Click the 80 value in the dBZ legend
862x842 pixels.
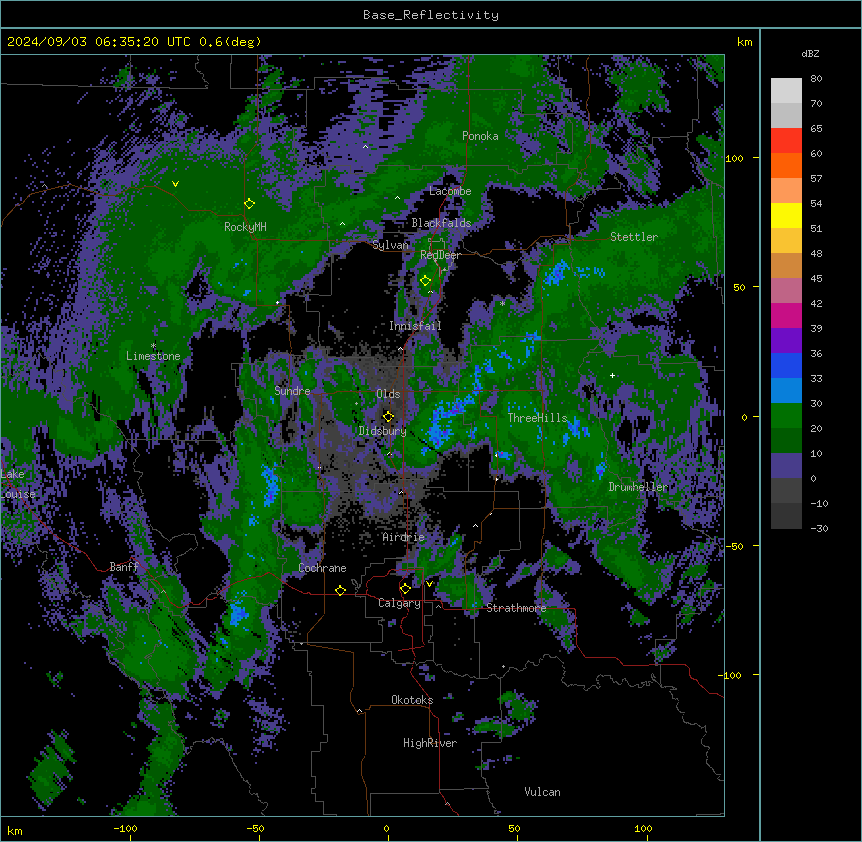(816, 79)
